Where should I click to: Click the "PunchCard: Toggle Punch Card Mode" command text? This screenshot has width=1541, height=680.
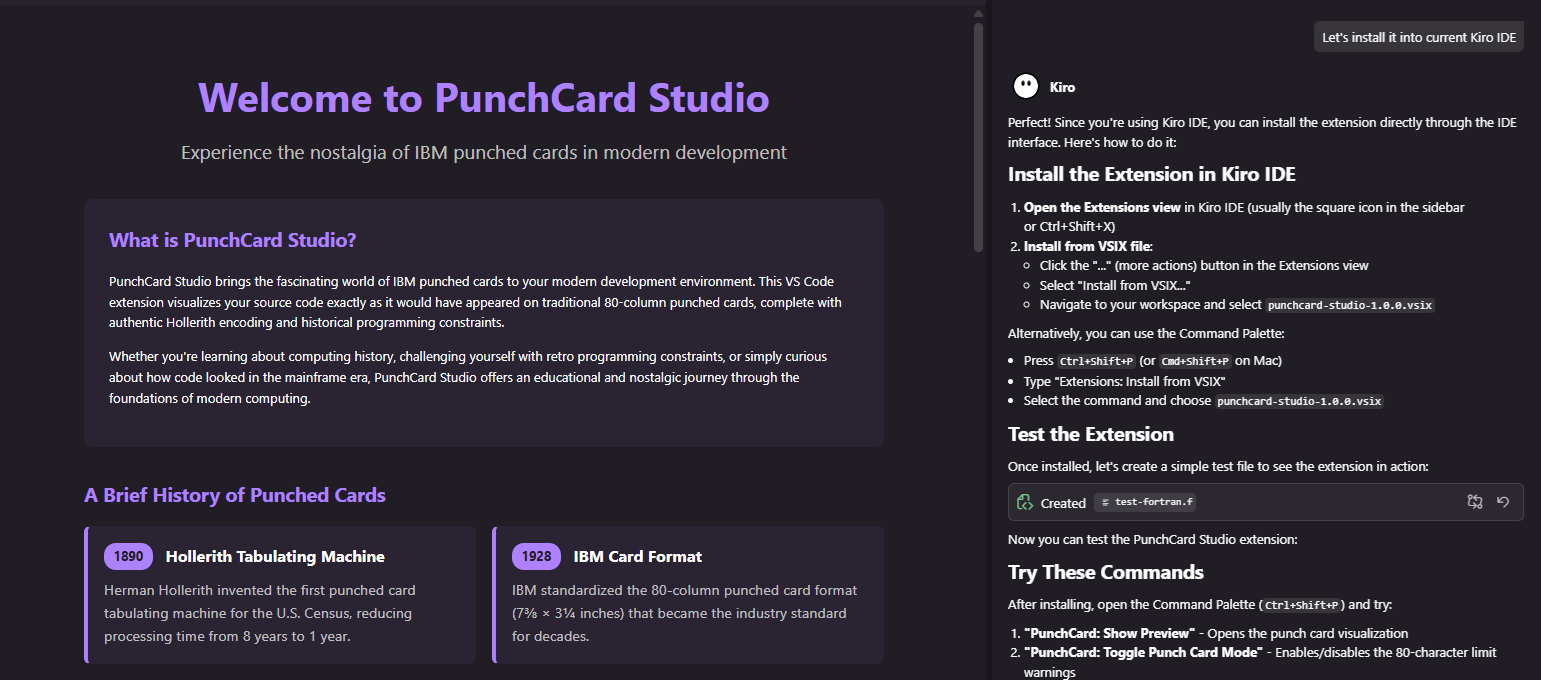click(x=1143, y=652)
